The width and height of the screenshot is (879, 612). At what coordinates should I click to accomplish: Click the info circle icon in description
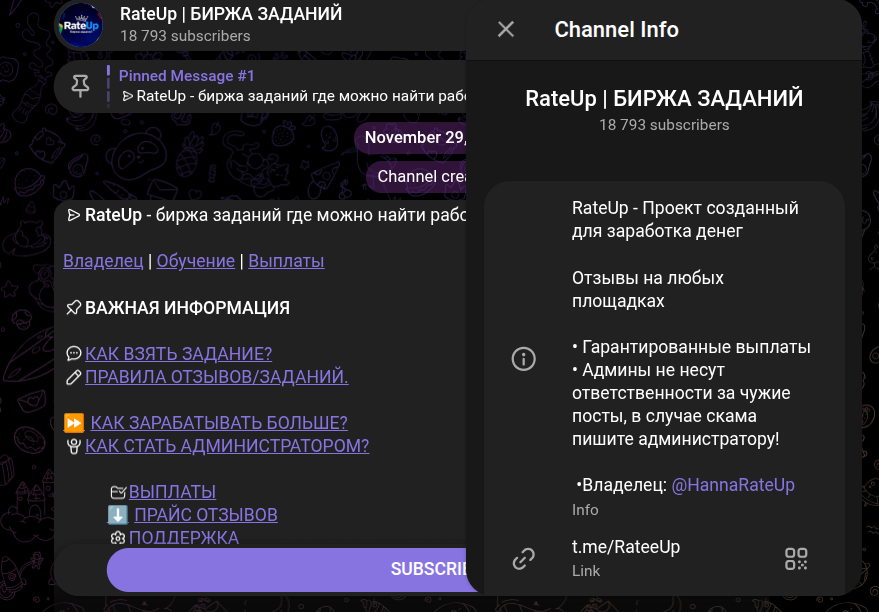point(524,359)
